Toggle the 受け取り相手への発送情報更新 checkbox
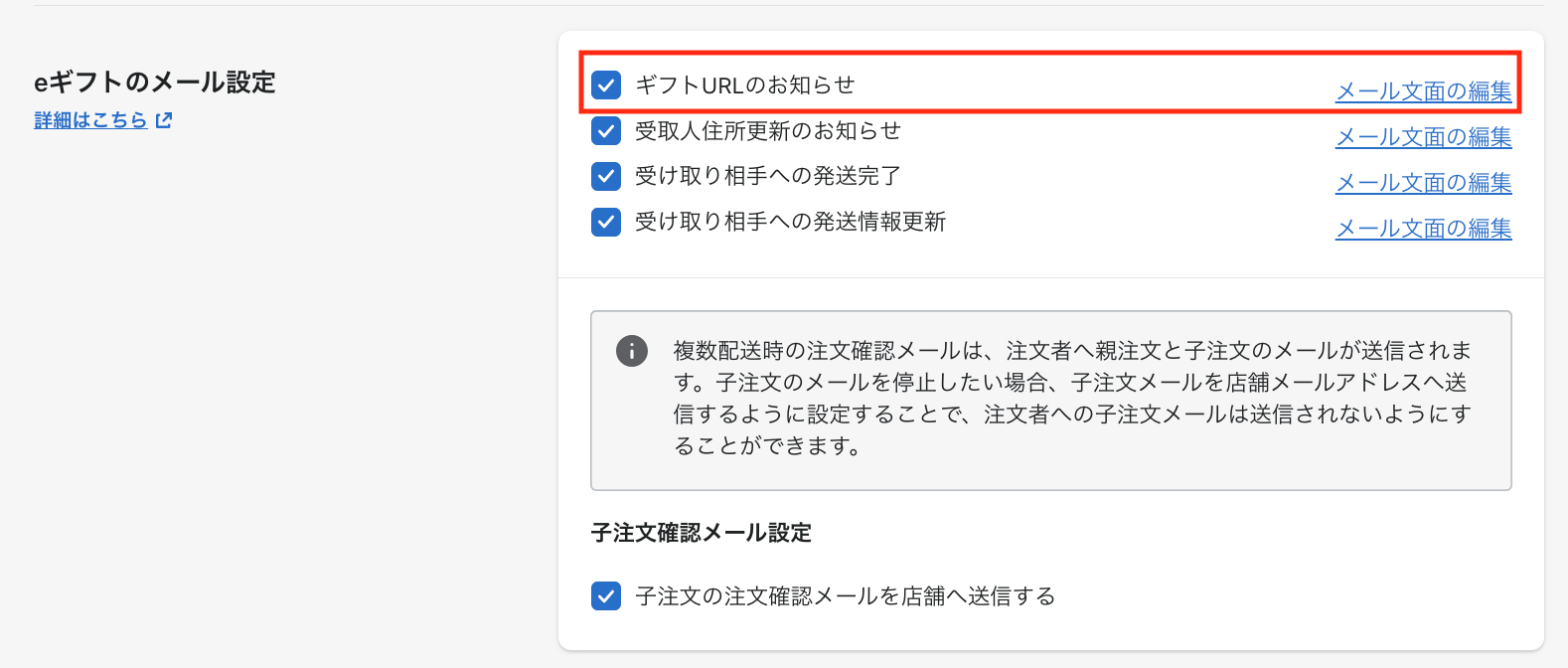The width and height of the screenshot is (1568, 668). pyautogui.click(x=606, y=222)
